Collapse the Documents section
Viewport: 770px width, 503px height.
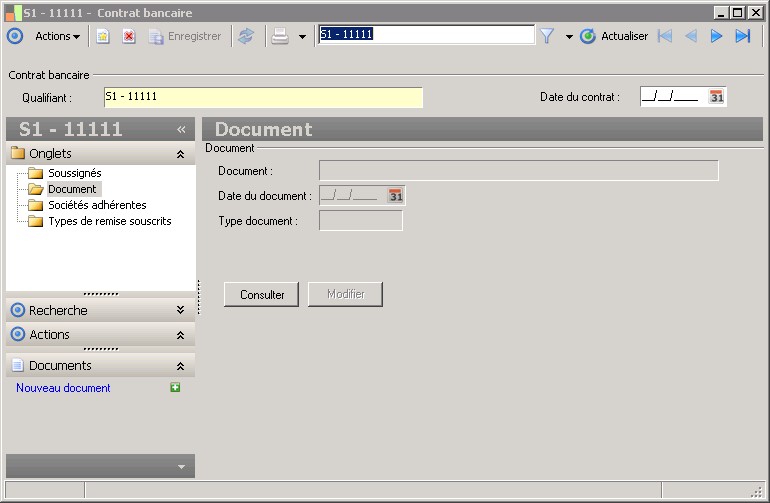pyautogui.click(x=180, y=366)
